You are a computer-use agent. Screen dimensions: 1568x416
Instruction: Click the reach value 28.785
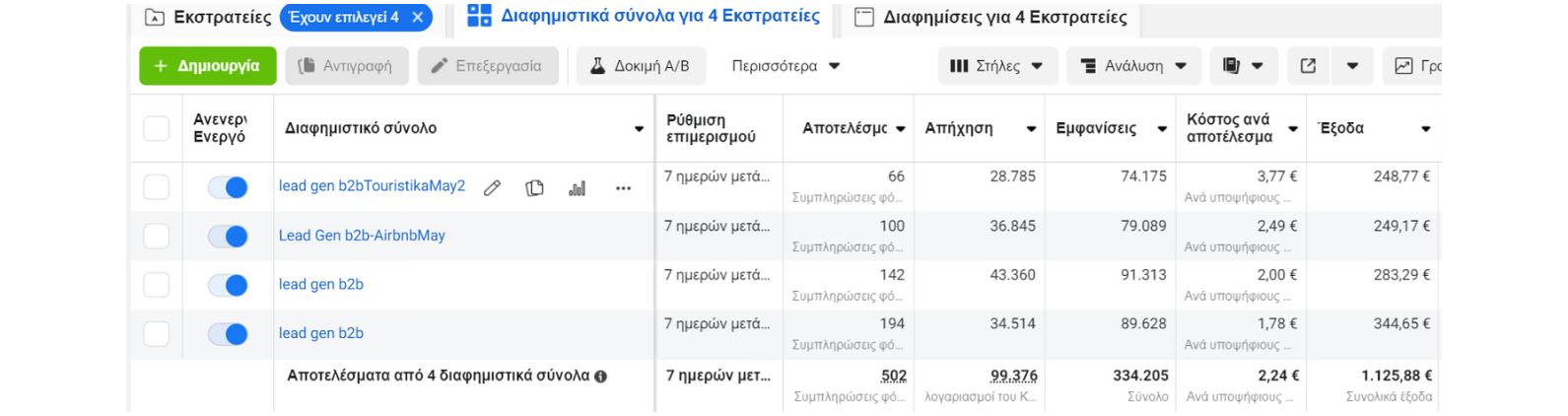[1013, 176]
